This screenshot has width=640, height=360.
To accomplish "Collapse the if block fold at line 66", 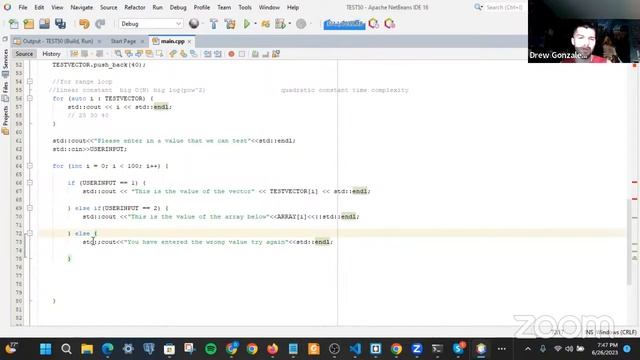I will click(x=30, y=183).
